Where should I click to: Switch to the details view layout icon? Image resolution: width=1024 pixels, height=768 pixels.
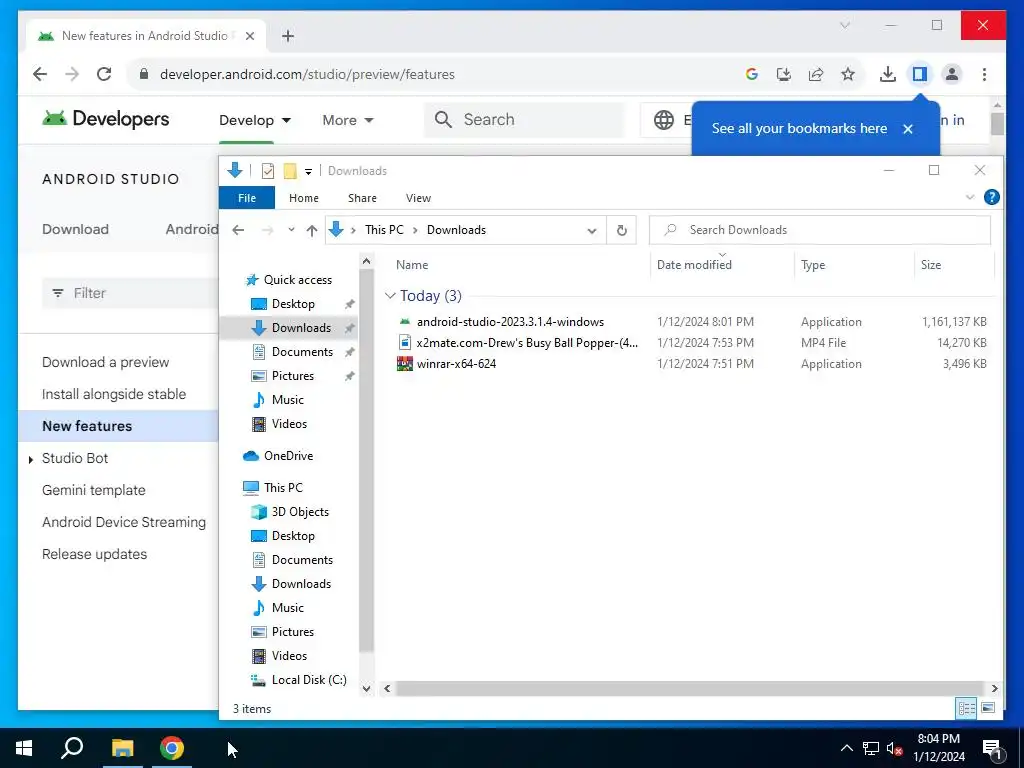click(967, 708)
